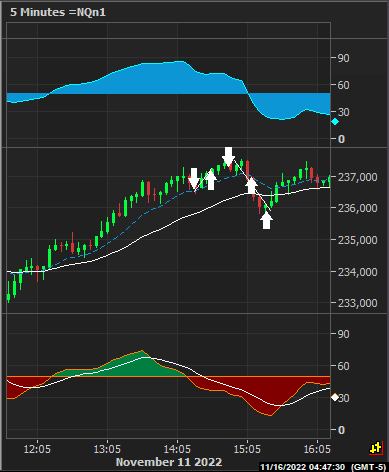Viewport: 389px width, 472px height.
Task: Click the 234,000 price axis label
Action: point(358,272)
